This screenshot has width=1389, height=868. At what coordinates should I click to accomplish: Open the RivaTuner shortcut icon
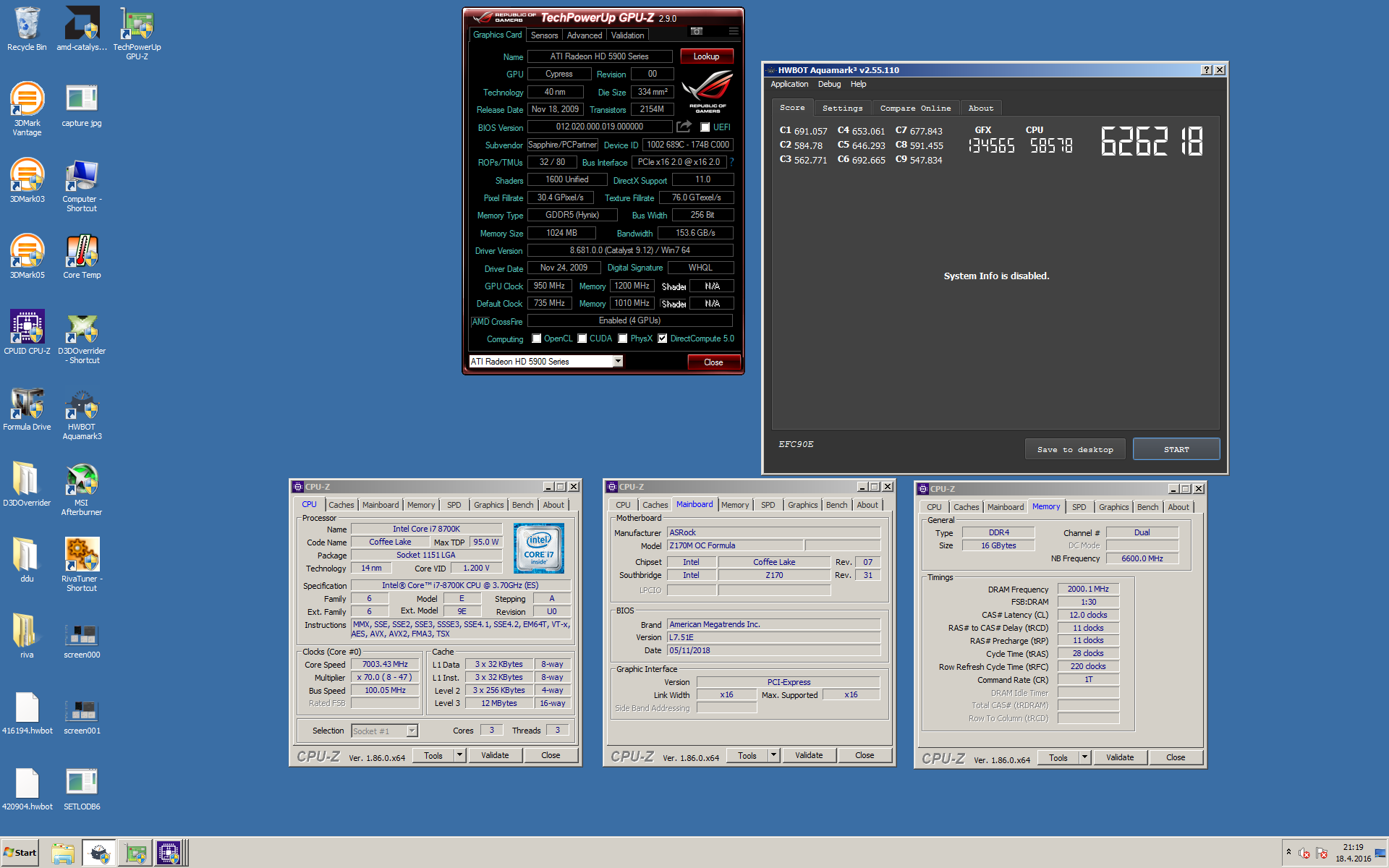(82, 565)
